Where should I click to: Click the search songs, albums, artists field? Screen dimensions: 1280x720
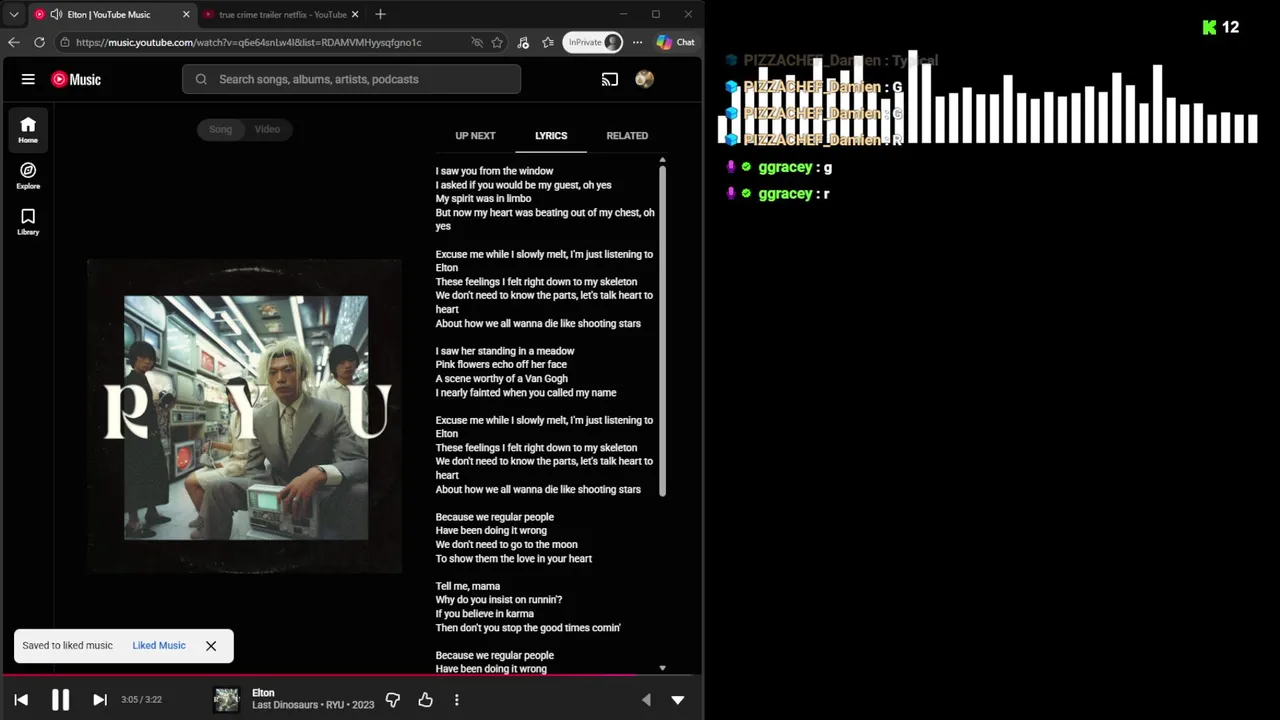point(351,79)
